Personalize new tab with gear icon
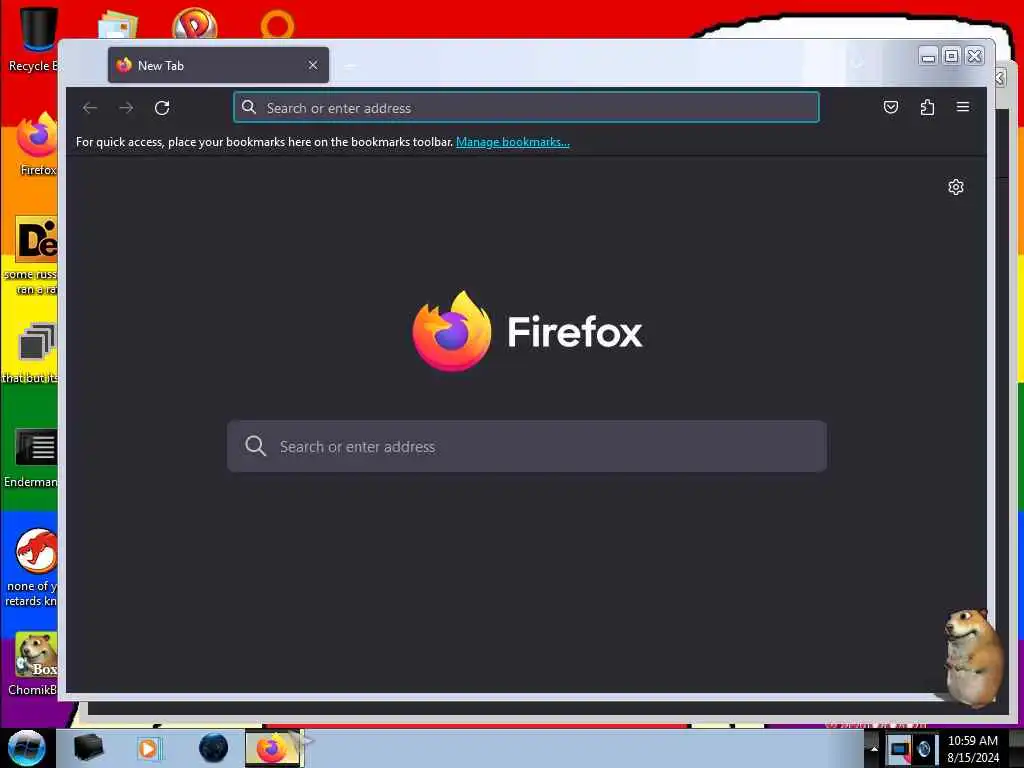The image size is (1024, 768). [x=956, y=187]
